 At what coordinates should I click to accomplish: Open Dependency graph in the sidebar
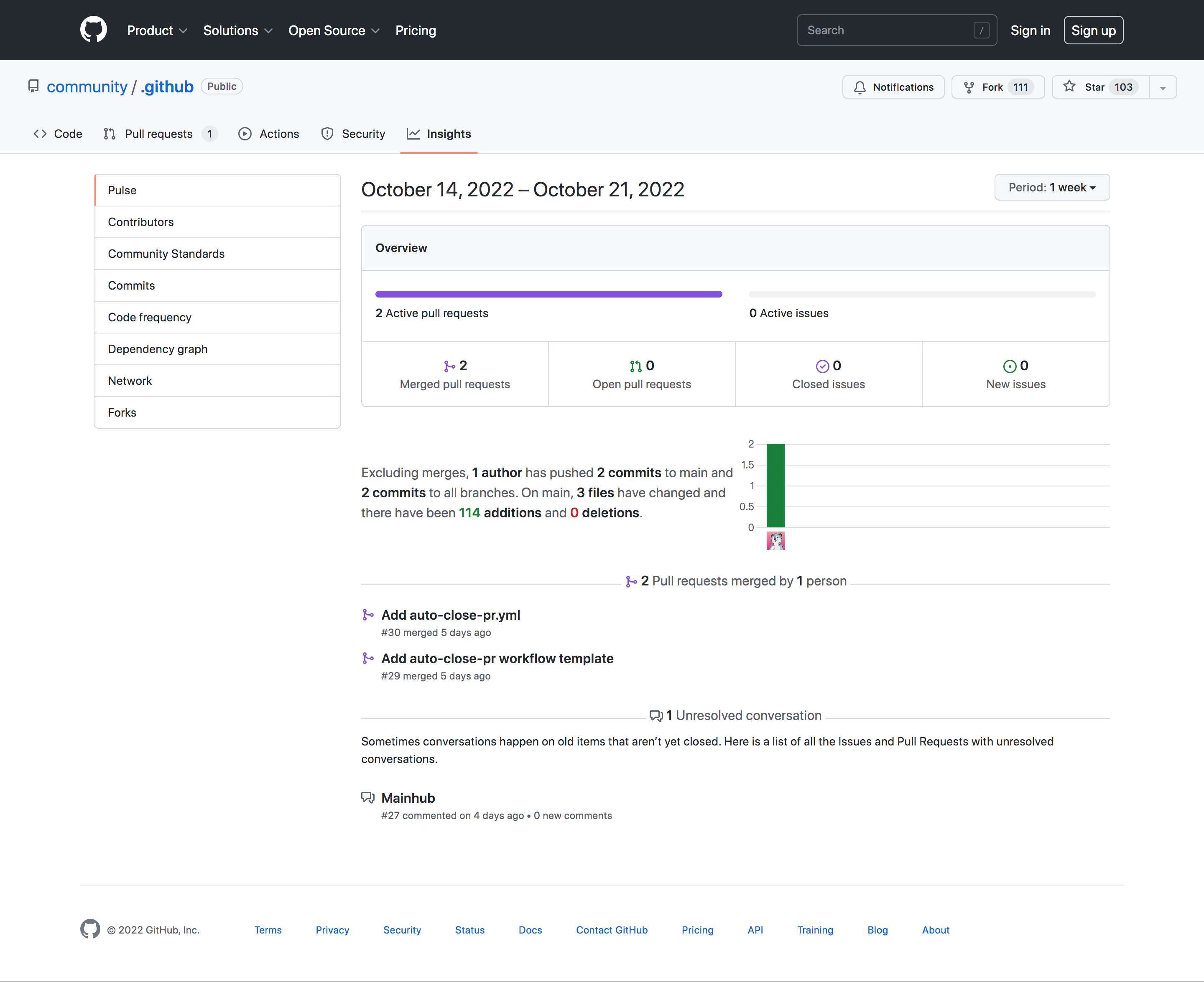[x=217, y=349]
